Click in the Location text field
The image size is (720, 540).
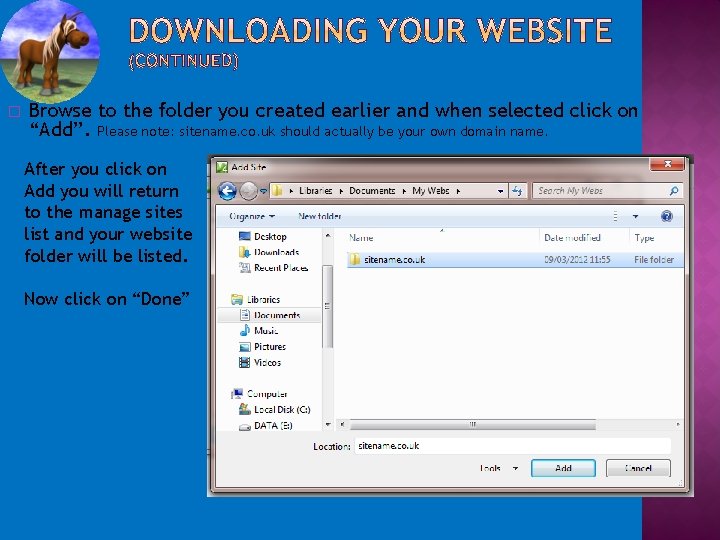pos(512,446)
